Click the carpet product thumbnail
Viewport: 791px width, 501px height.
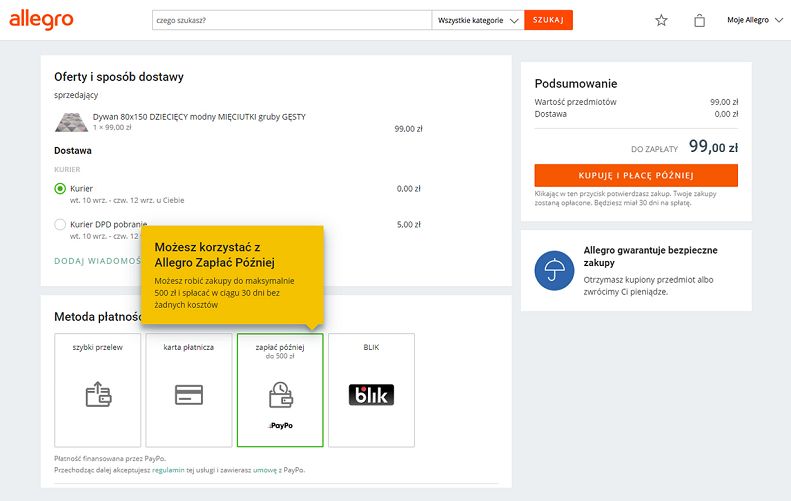(71, 122)
